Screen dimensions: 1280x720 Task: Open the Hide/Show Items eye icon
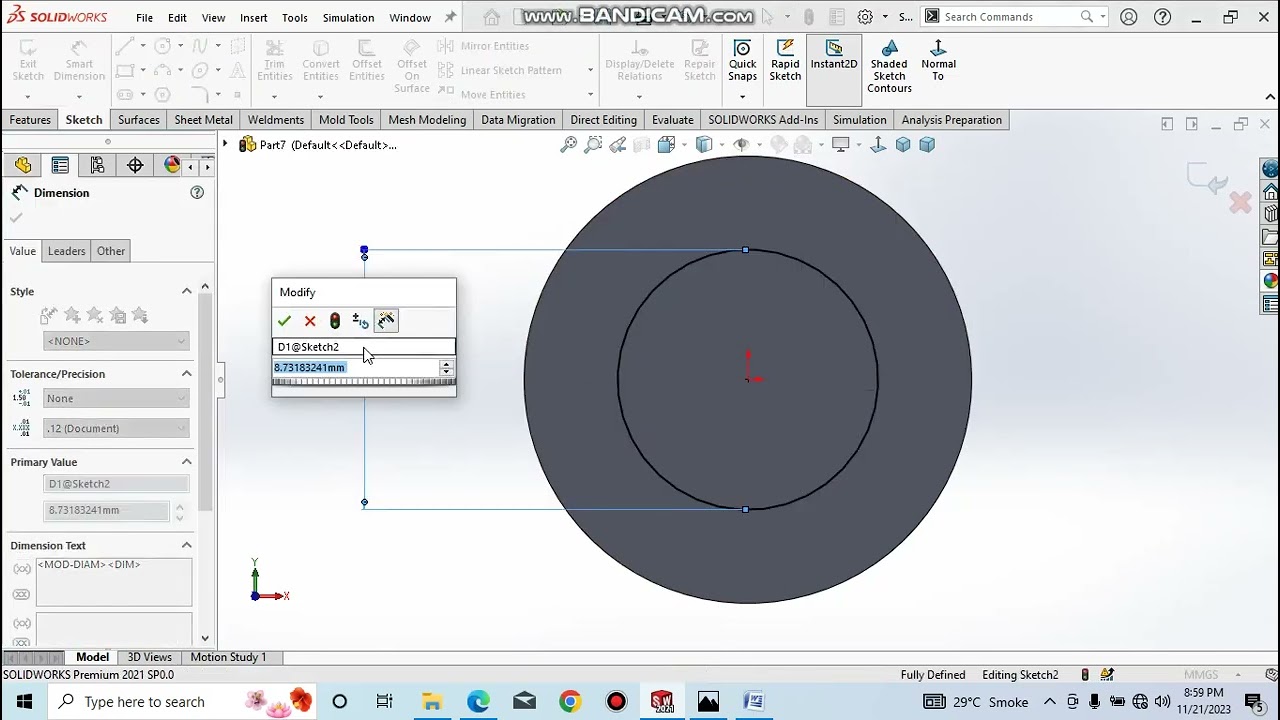coord(741,145)
